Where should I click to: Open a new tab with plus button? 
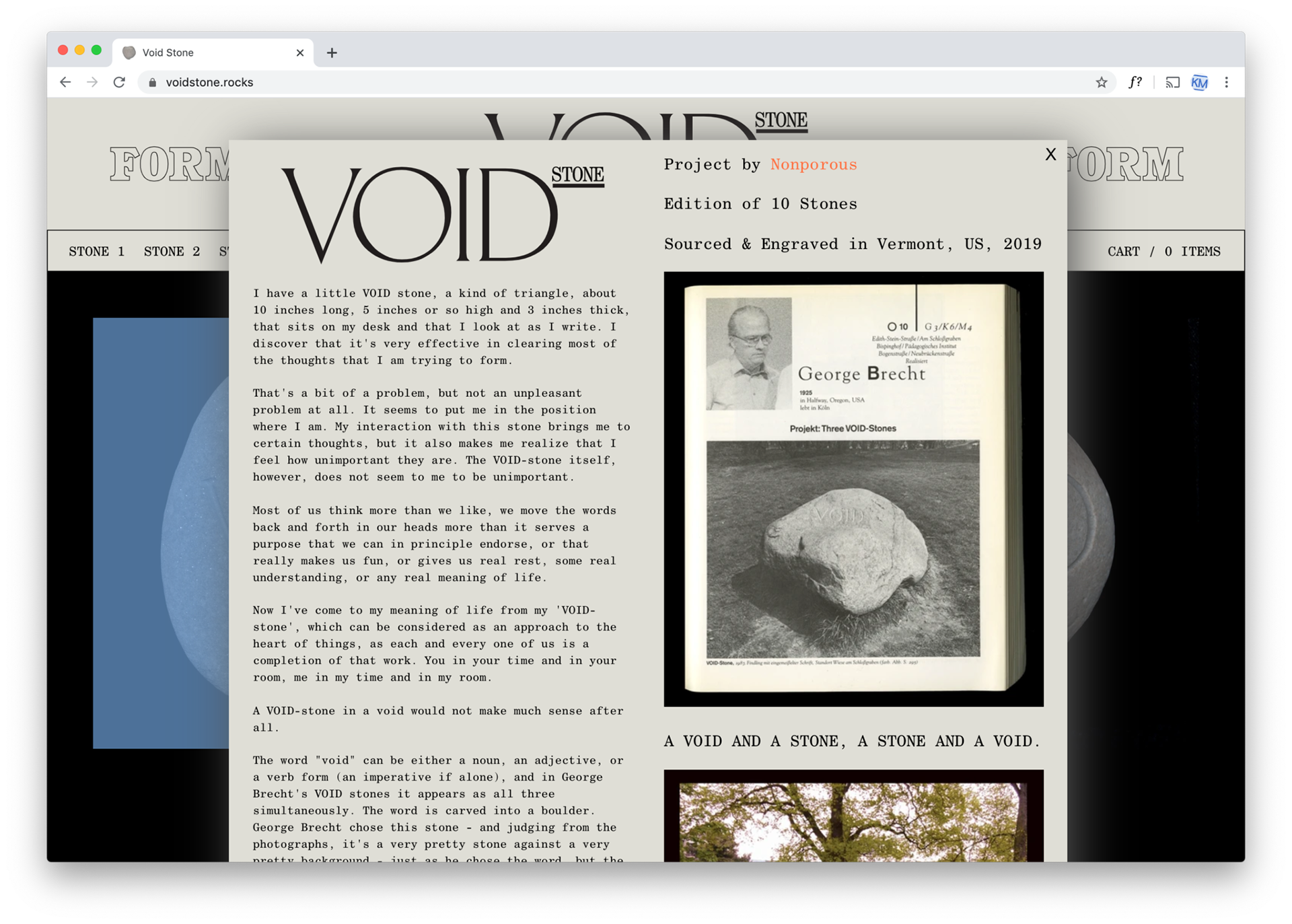332,52
